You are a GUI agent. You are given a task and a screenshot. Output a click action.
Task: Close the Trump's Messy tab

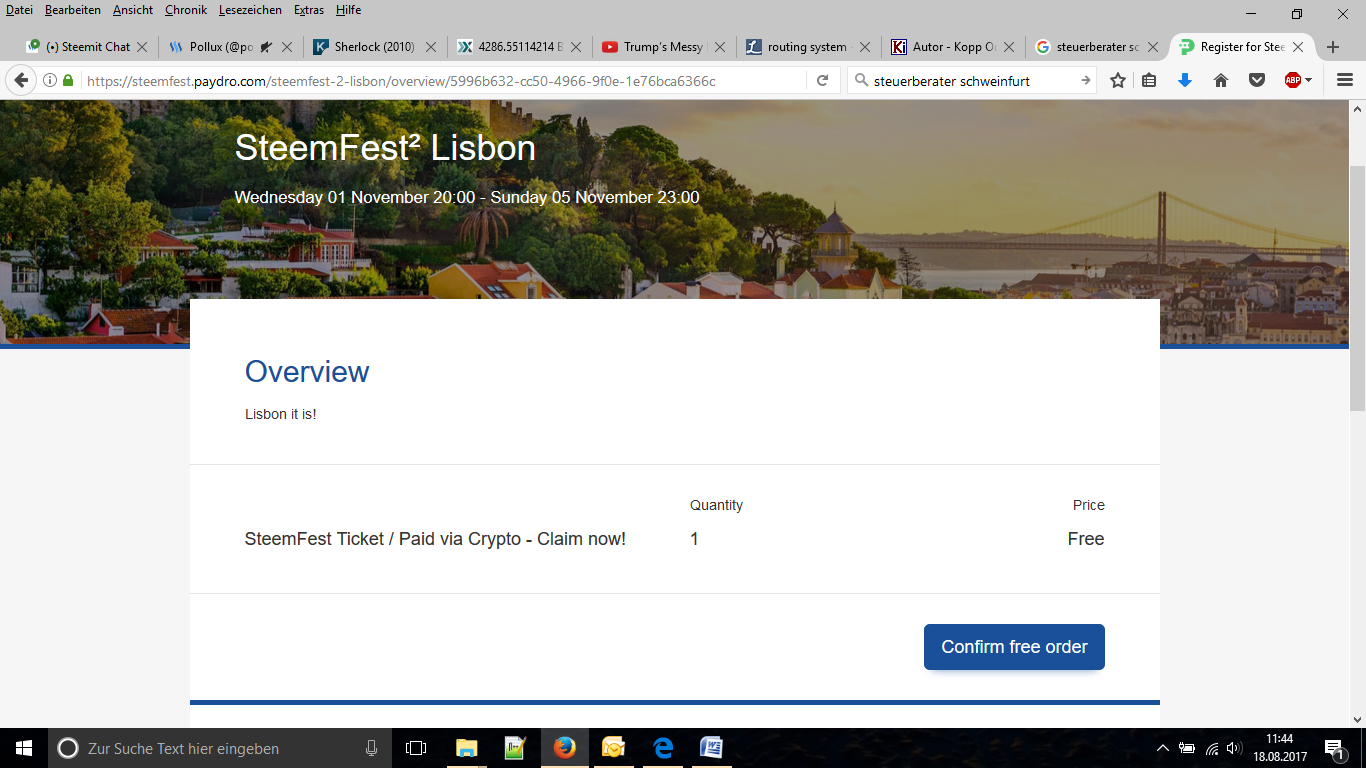(x=720, y=47)
